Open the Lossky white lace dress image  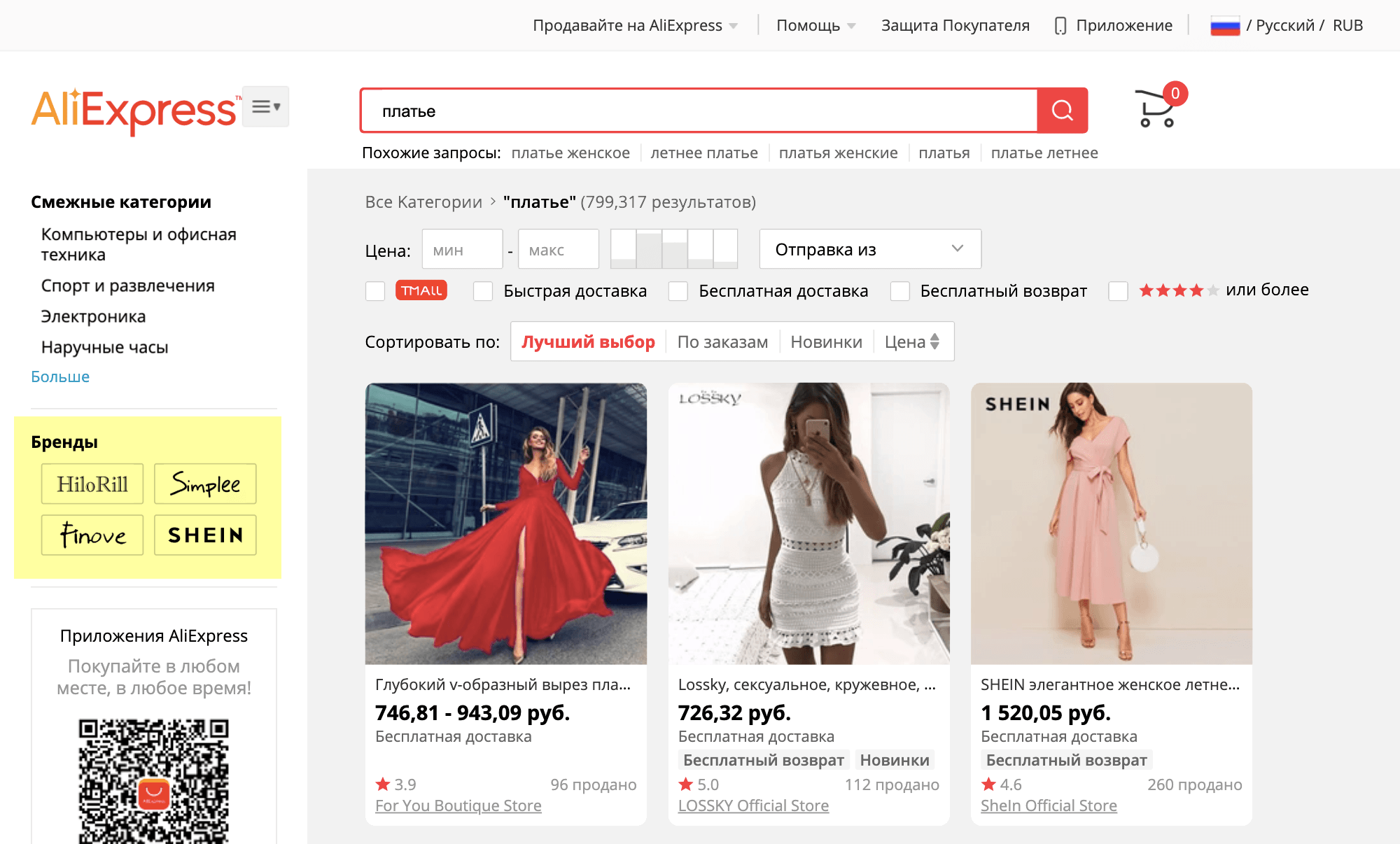808,523
